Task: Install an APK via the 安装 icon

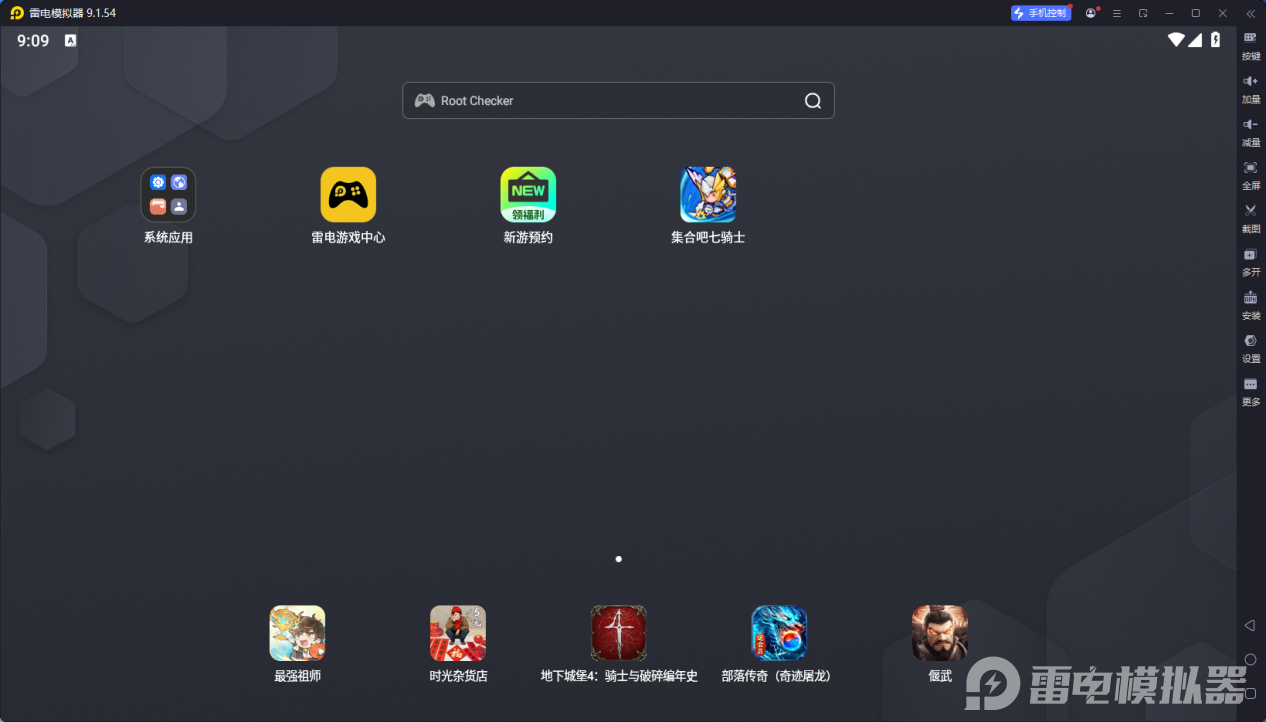Action: (1250, 305)
